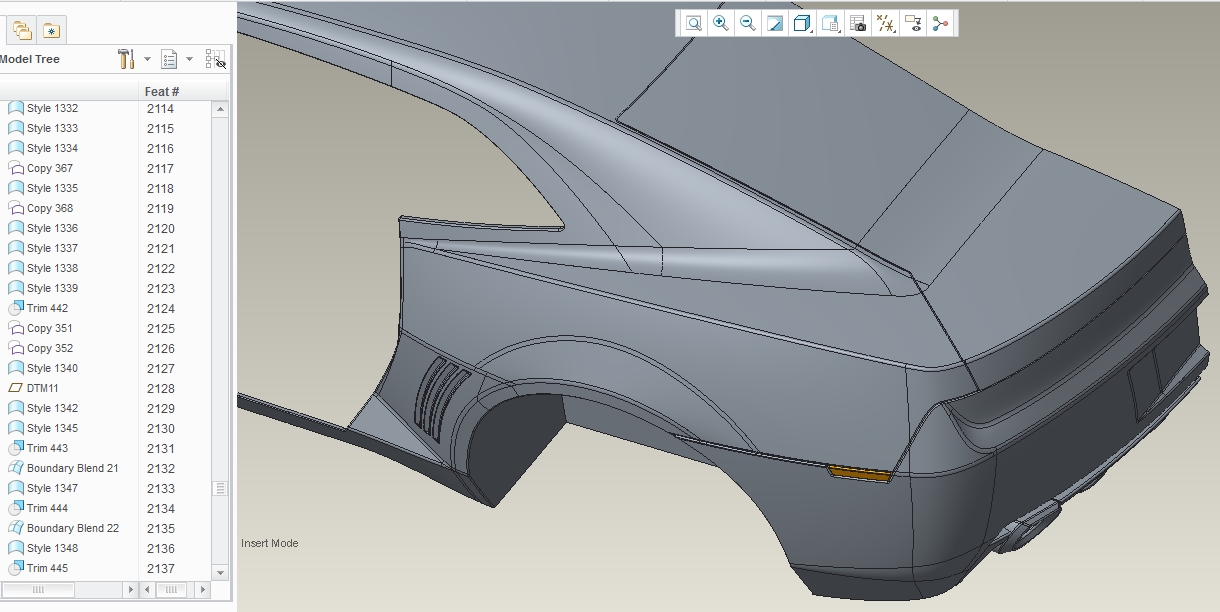Click Model Tree vertical scrollbar up arrow
This screenshot has height=612, width=1220.
[x=220, y=108]
